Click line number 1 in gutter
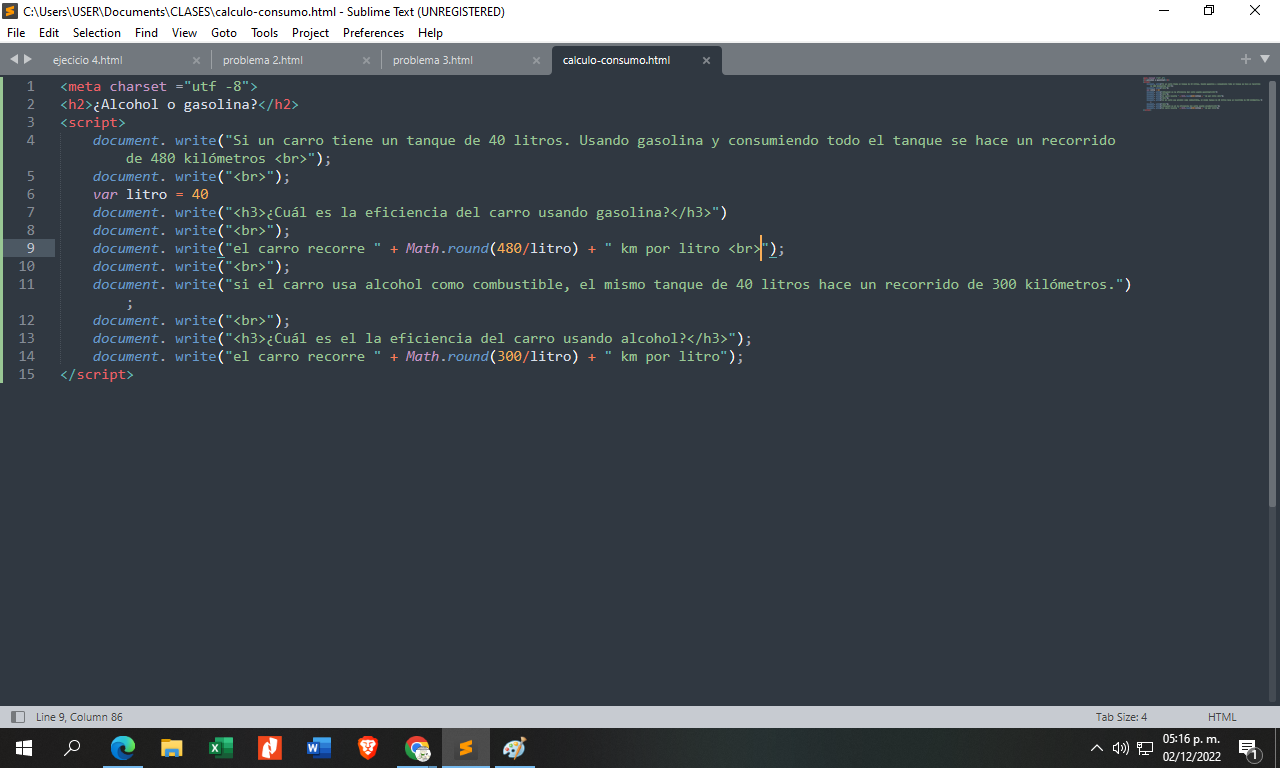Viewport: 1280px width, 768px height. [x=31, y=86]
